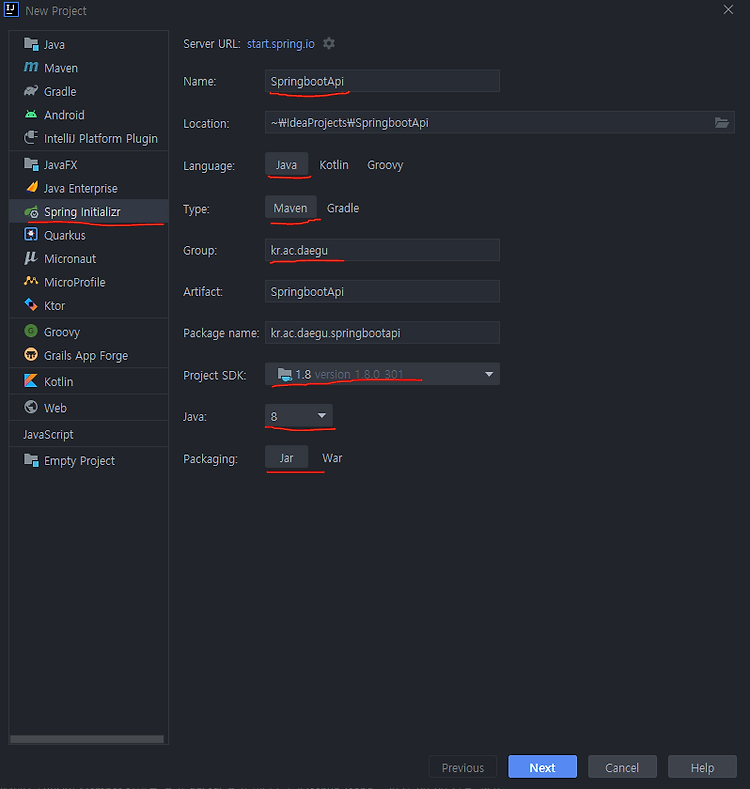750x789 pixels.
Task: Select the Maven generator entry
Action: 89,68
